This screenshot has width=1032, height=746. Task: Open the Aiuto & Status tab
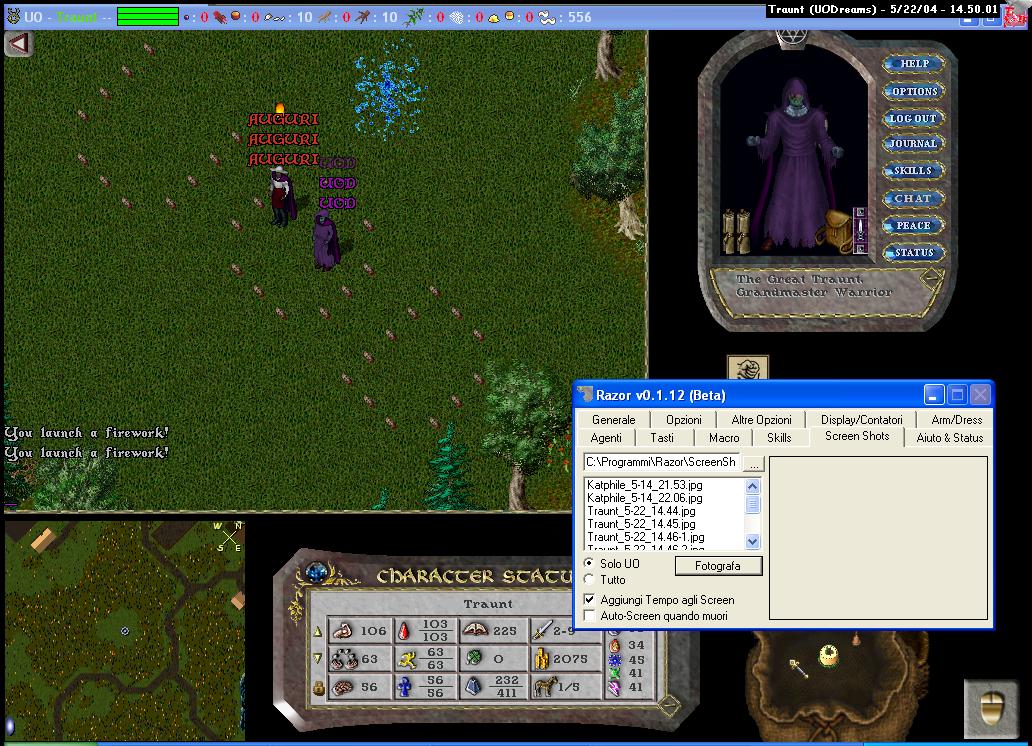[950, 438]
